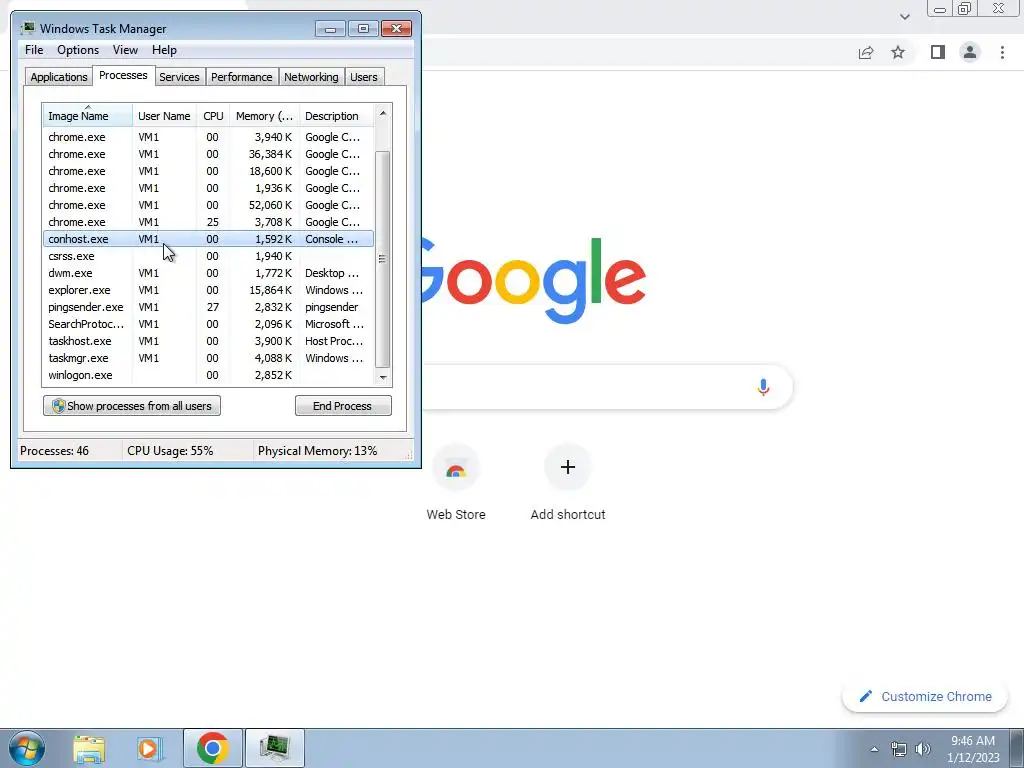Select the winlogon.exe process
Viewport: 1024px width, 768px height.
point(208,375)
